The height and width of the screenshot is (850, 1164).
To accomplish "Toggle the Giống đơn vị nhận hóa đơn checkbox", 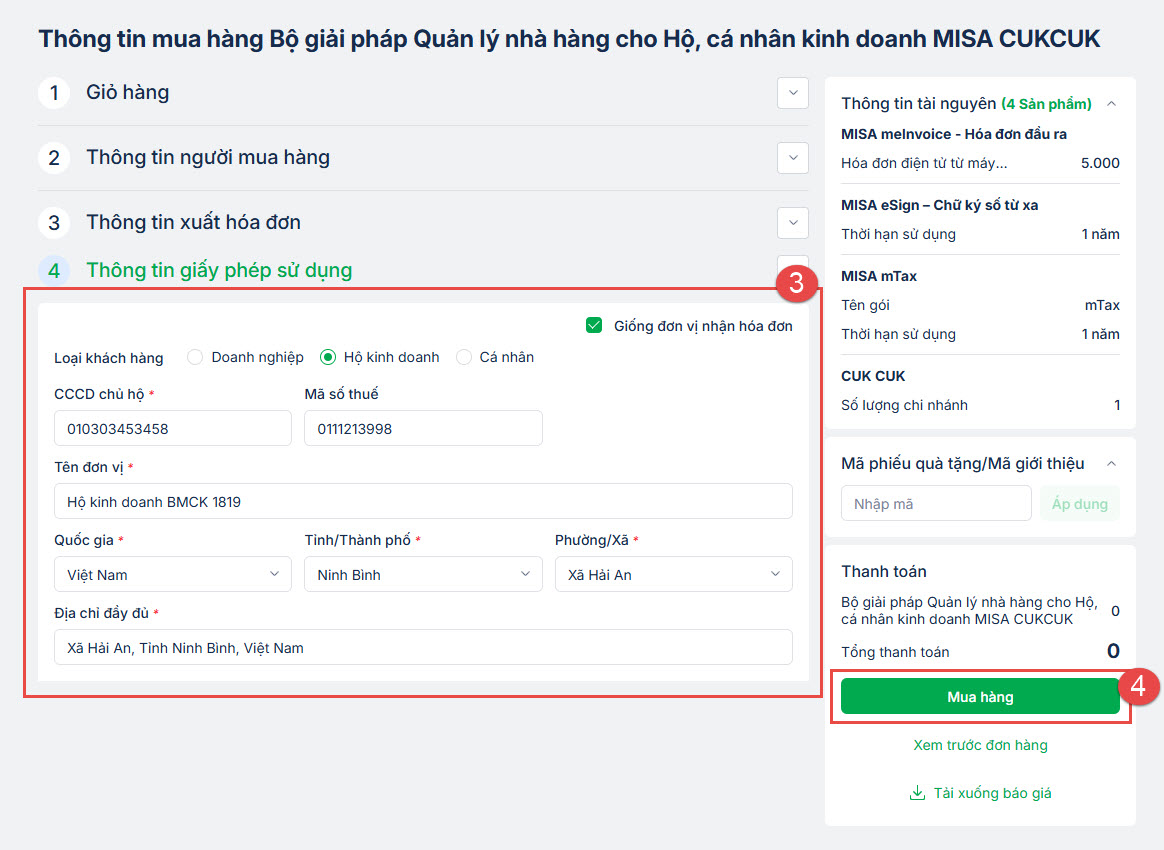I will 594,325.
